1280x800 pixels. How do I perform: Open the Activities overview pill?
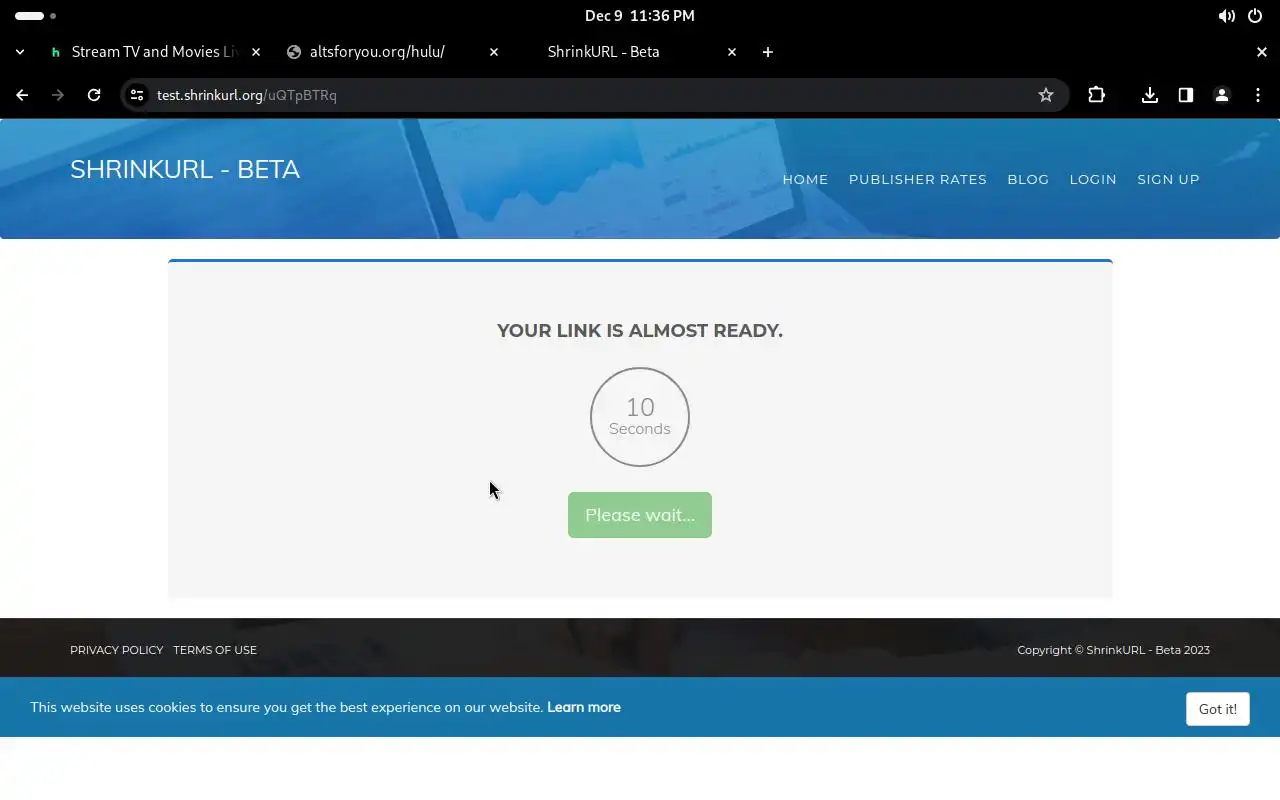(x=35, y=16)
